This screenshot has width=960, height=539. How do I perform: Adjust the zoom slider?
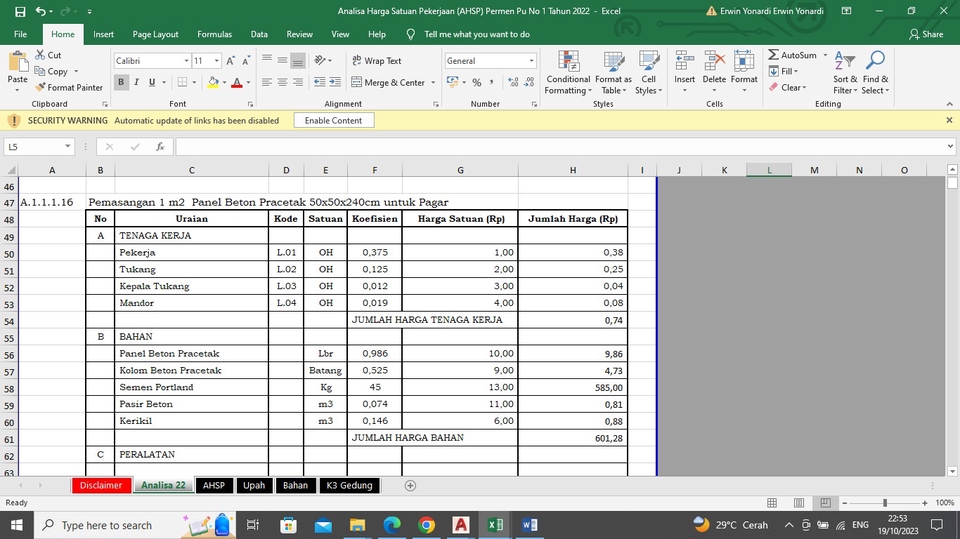pyautogui.click(x=885, y=503)
